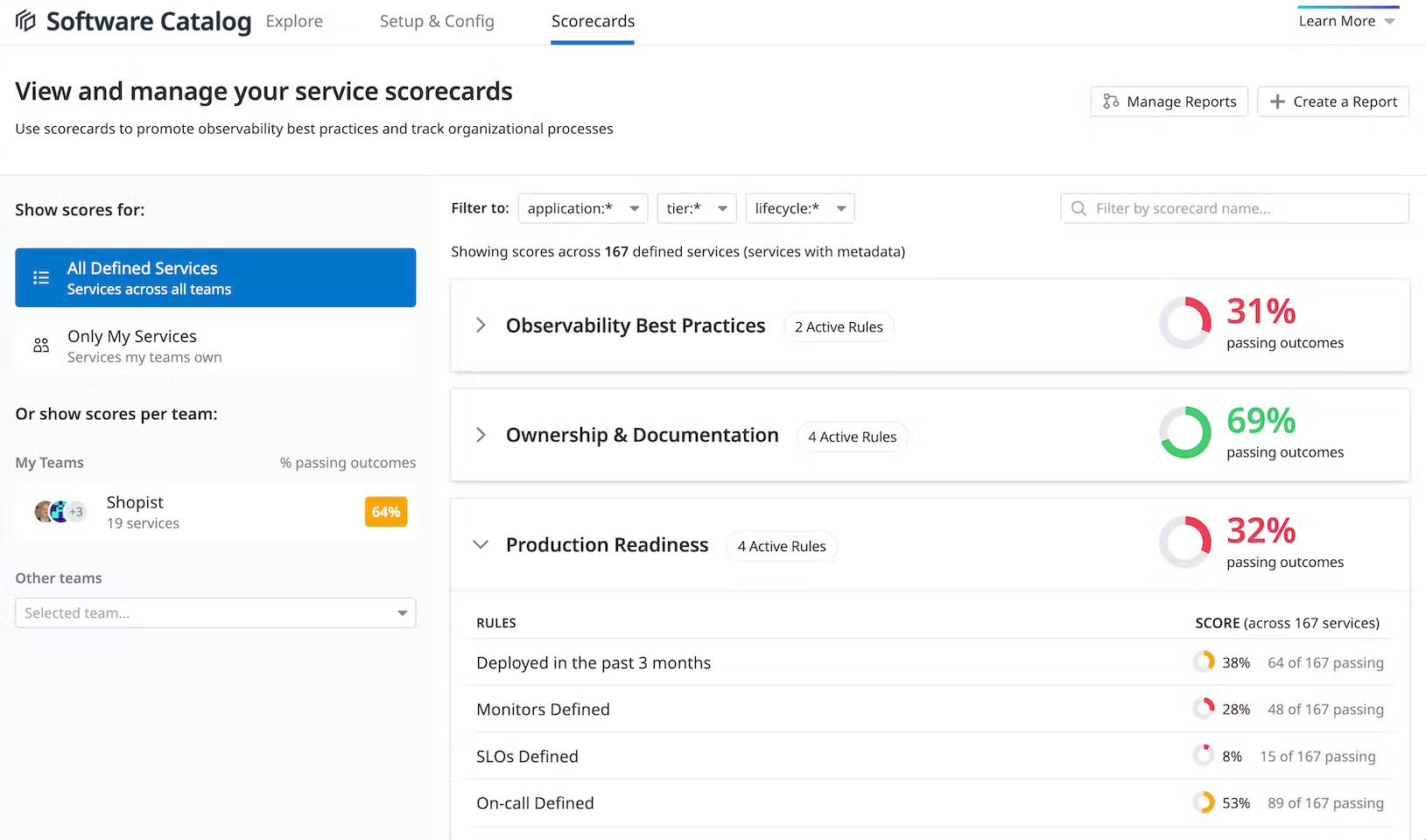Open the application:* filter dropdown
Viewport: 1426px width, 840px height.
pyautogui.click(x=583, y=208)
